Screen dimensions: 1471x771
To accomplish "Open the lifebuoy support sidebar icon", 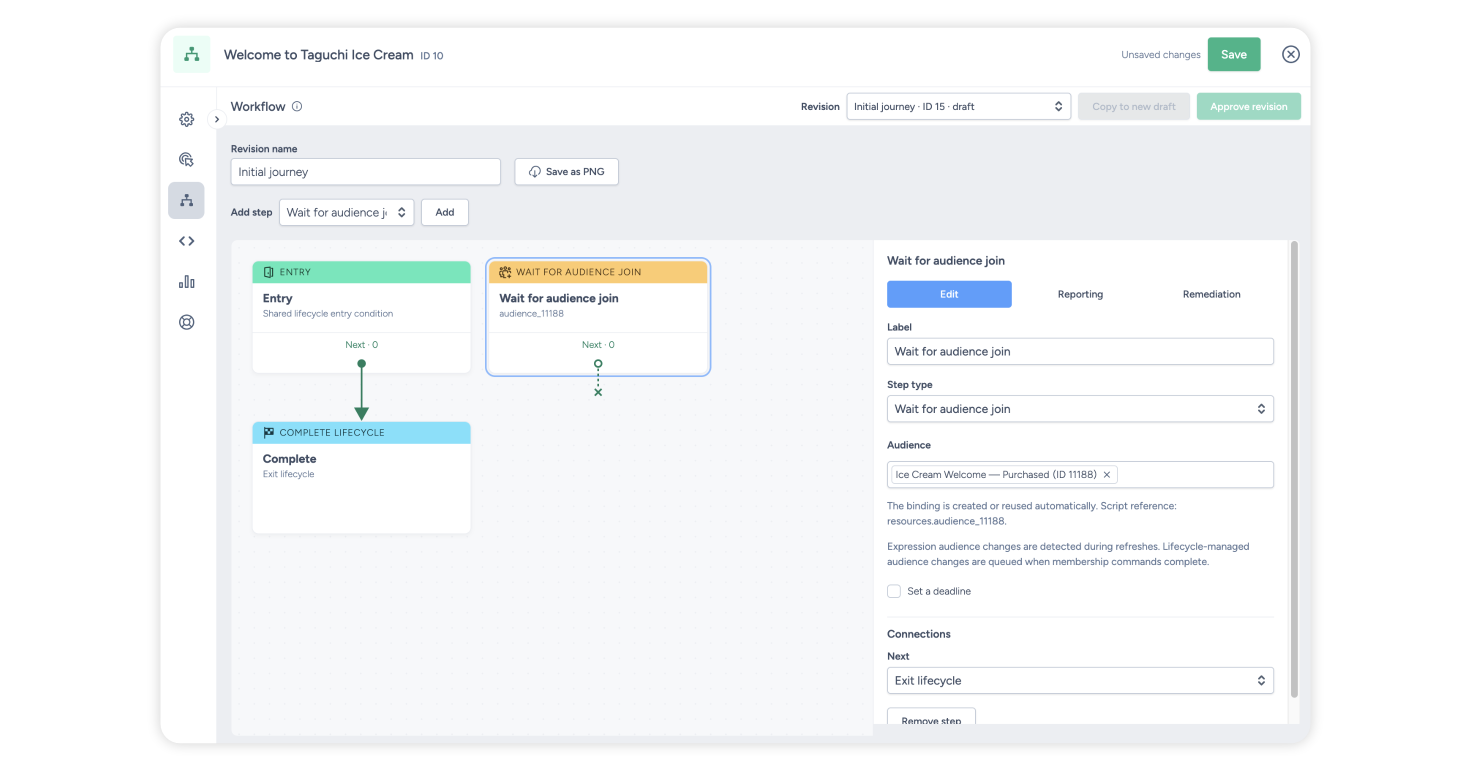I will pos(186,322).
